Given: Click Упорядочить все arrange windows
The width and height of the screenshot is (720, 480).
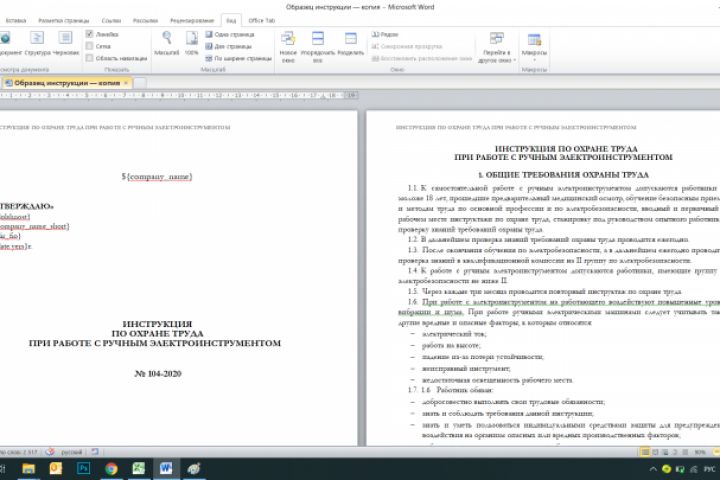Looking at the screenshot, I should pyautogui.click(x=318, y=47).
